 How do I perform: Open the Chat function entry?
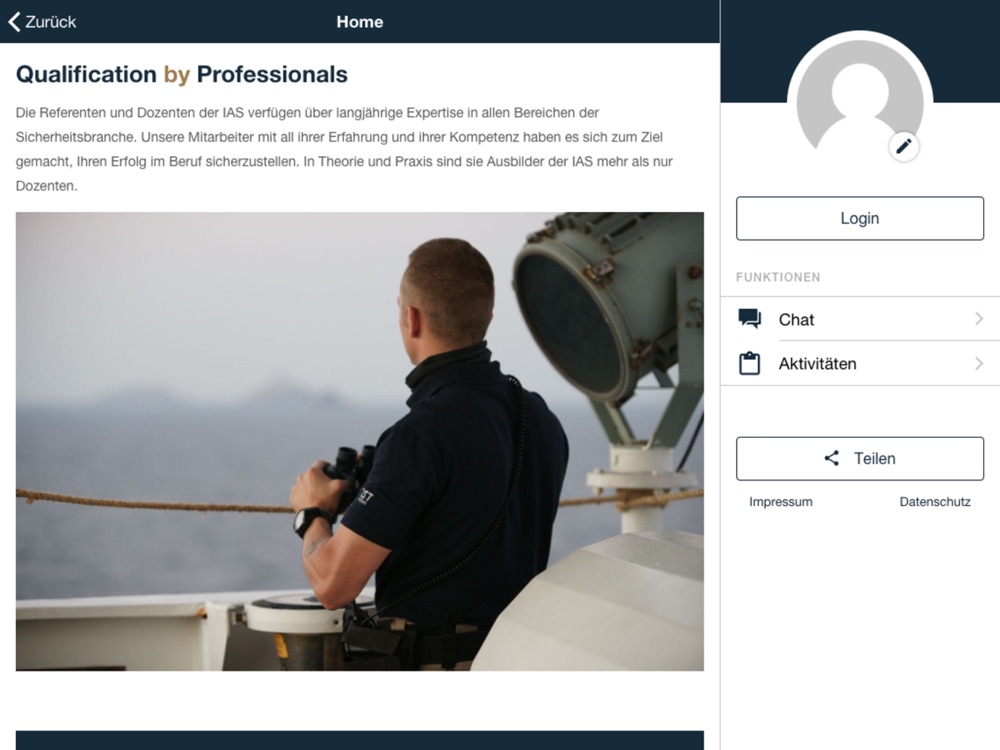[860, 319]
